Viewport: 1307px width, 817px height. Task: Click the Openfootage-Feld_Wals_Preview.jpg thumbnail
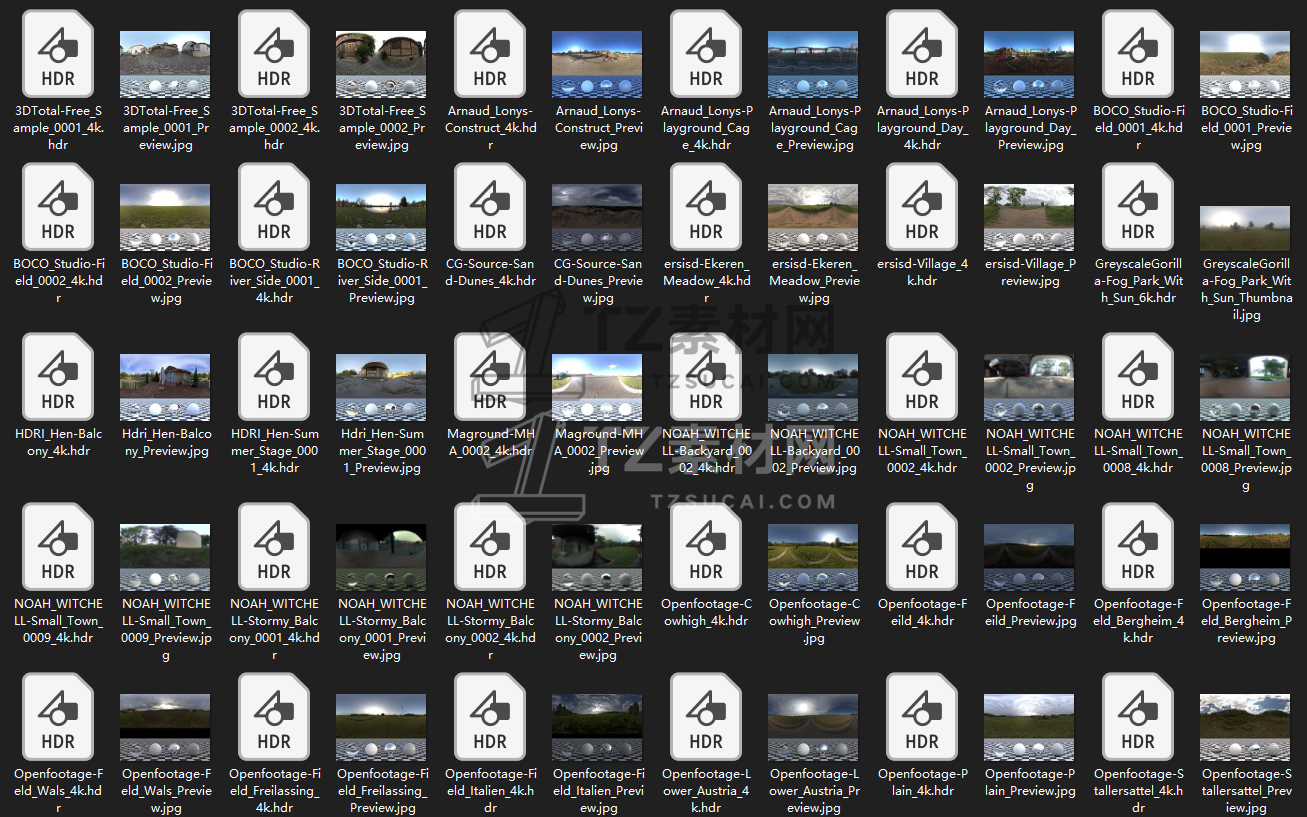point(165,728)
